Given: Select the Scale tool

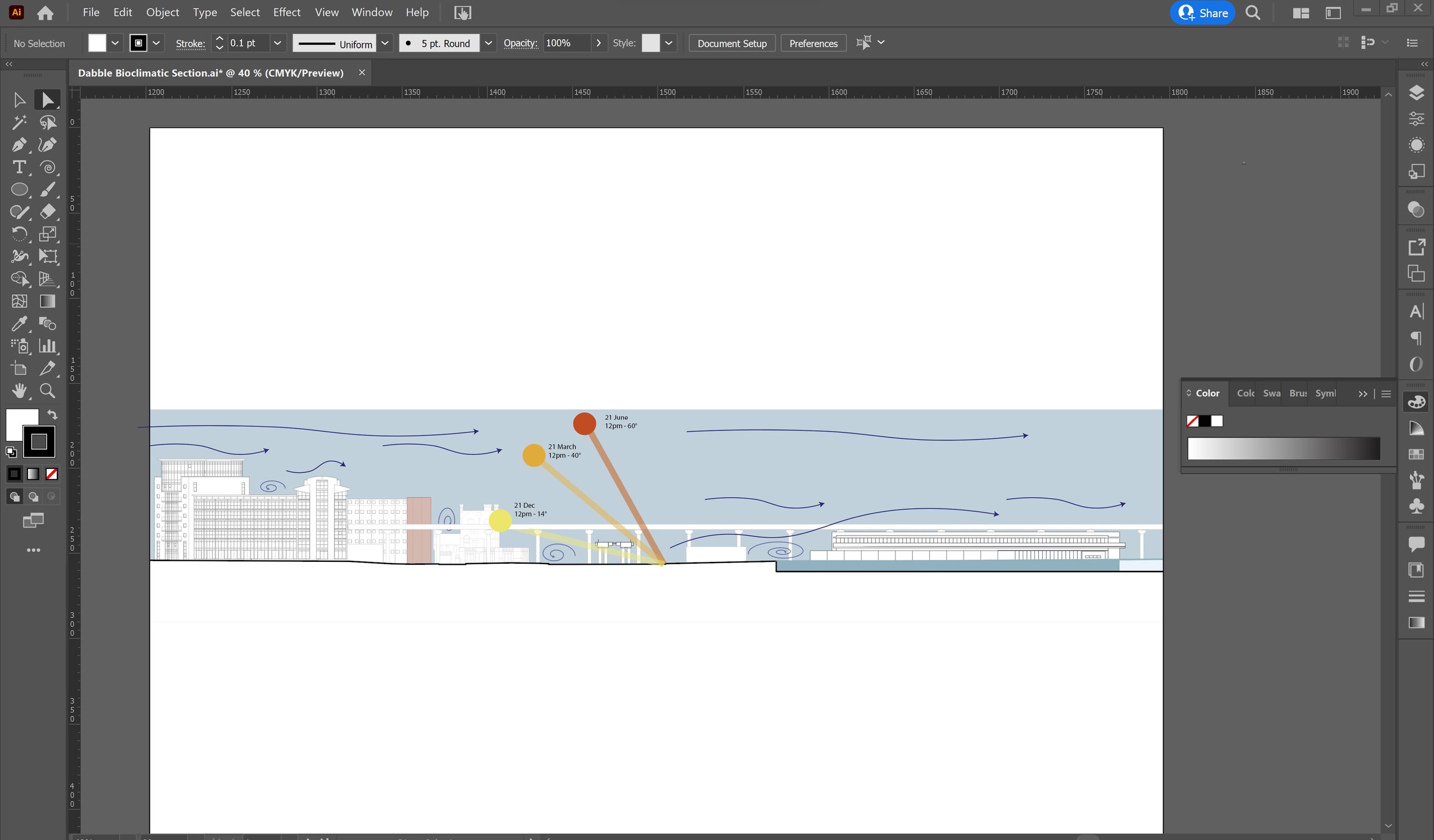Looking at the screenshot, I should click(48, 234).
